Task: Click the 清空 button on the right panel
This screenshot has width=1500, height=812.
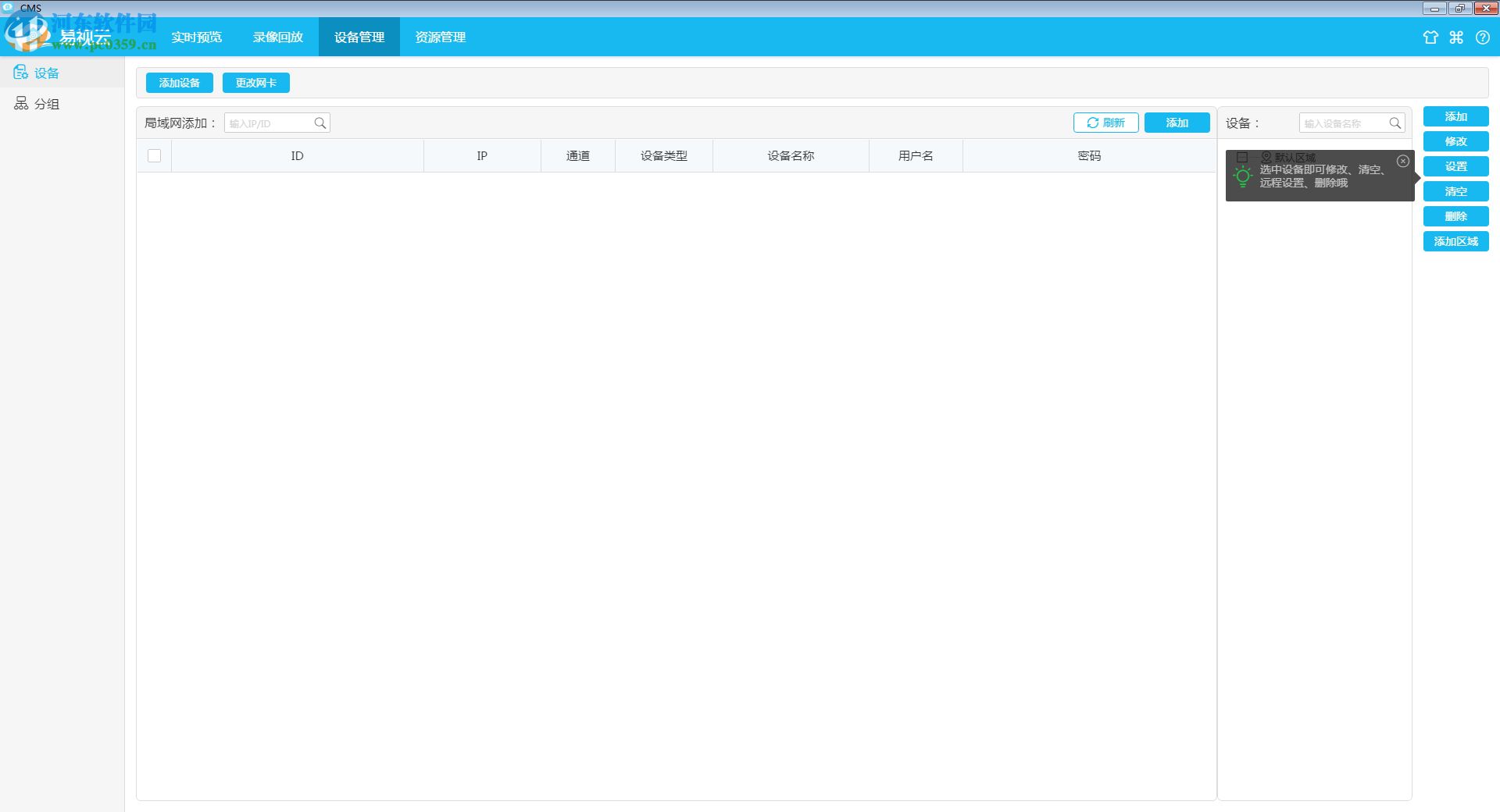Action: point(1455,191)
